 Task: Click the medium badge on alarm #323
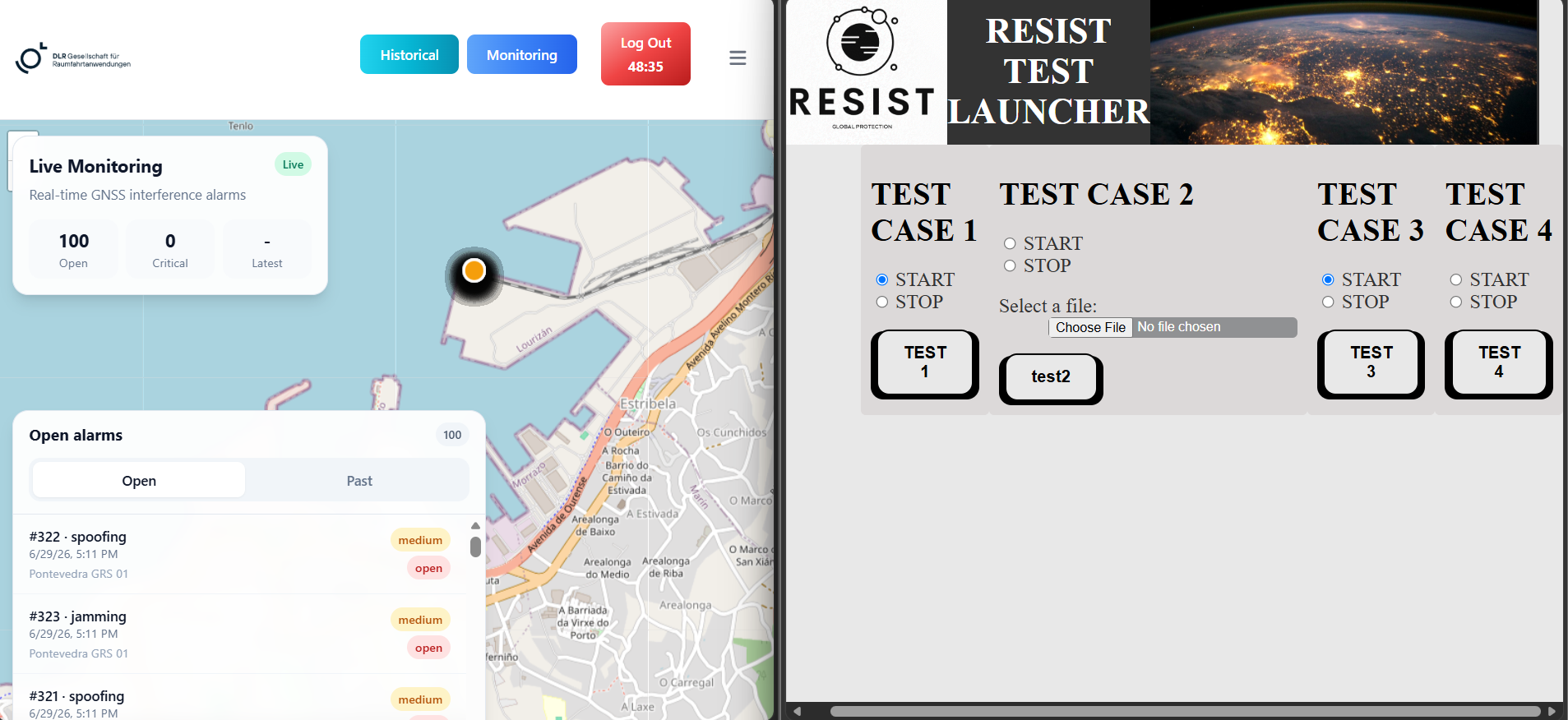pos(420,620)
